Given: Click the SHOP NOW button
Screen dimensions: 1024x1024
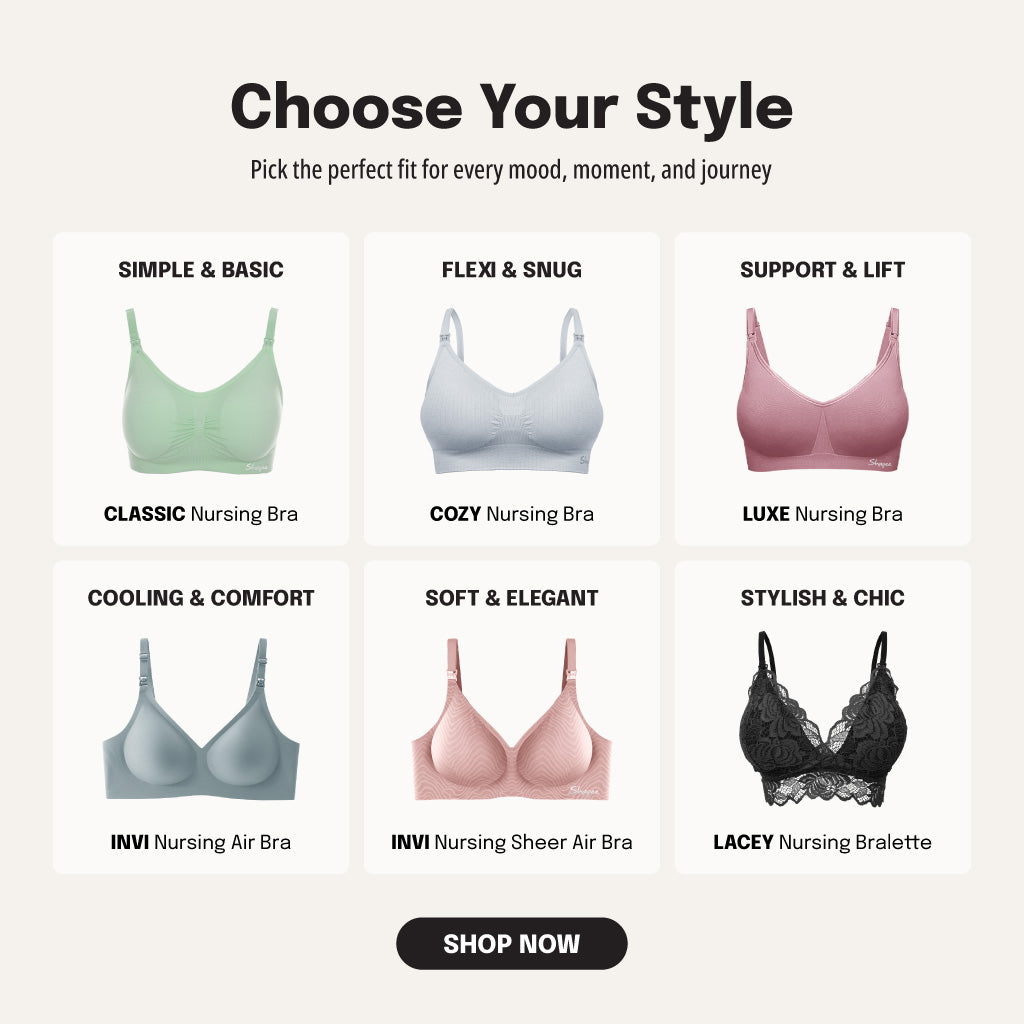Looking at the screenshot, I should pyautogui.click(x=511, y=943).
